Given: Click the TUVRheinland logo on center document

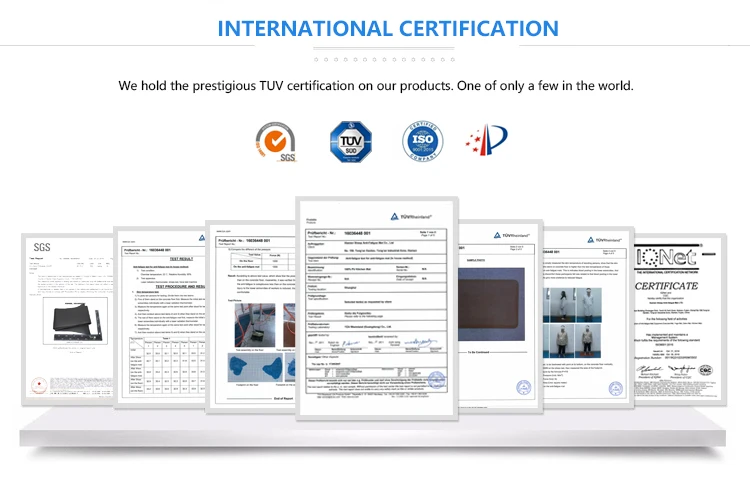Looking at the screenshot, I should [411, 217].
